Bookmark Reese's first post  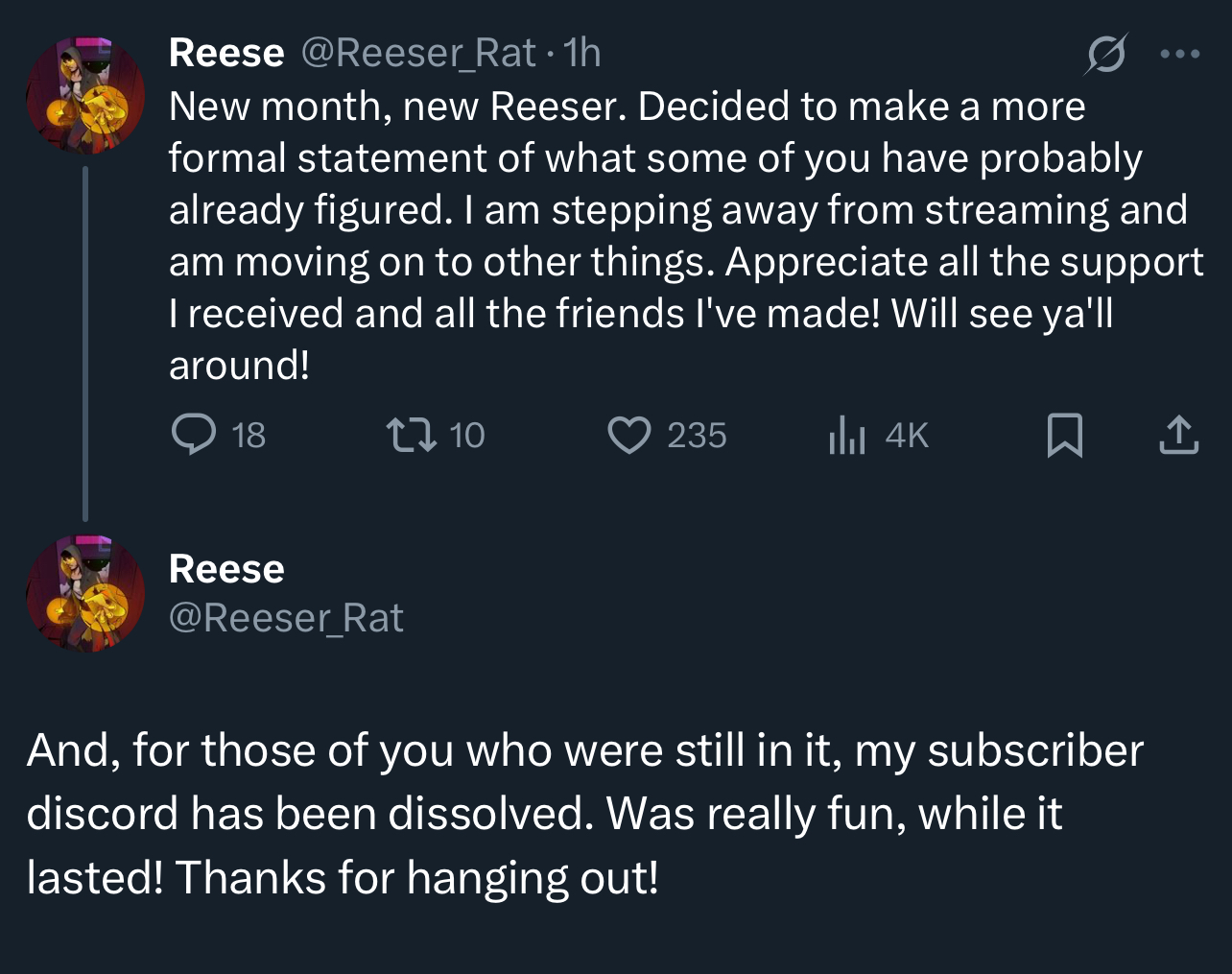tap(1064, 435)
